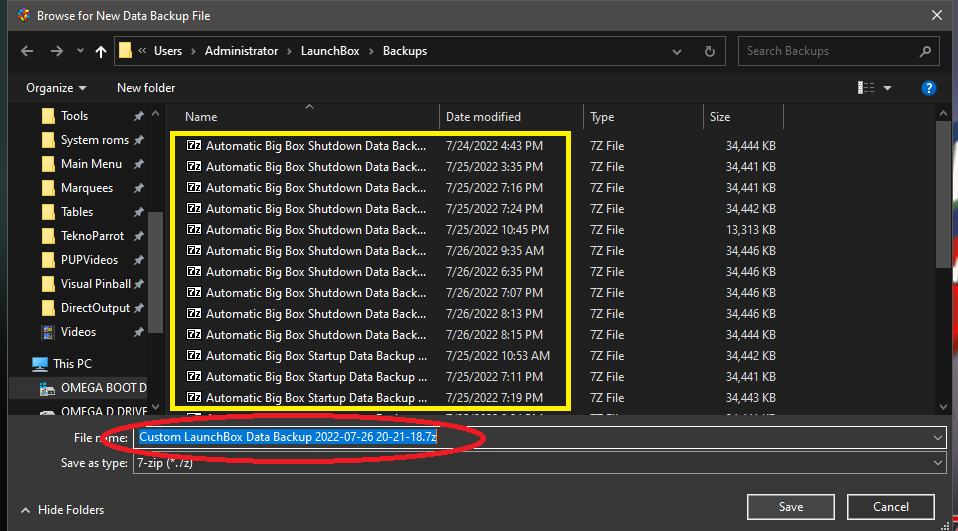Click the 7z icon of the 7/24/2022 backup

click(x=194, y=145)
